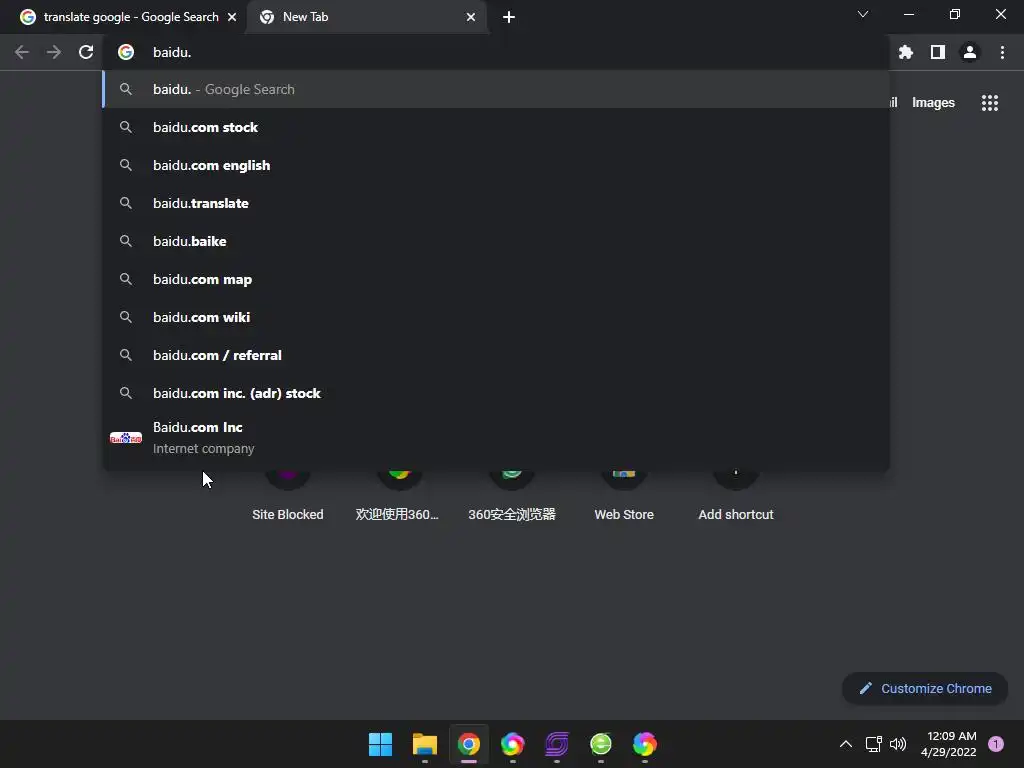
Task: Open Windows Start menu
Action: [x=380, y=744]
